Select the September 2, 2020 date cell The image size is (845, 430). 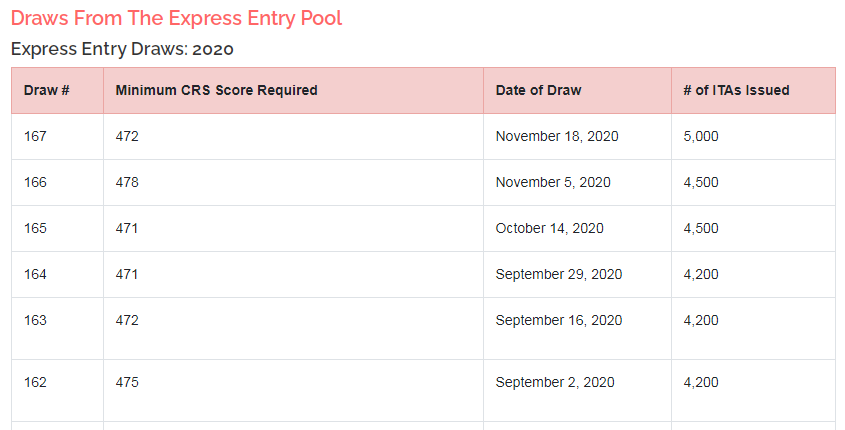(555, 382)
